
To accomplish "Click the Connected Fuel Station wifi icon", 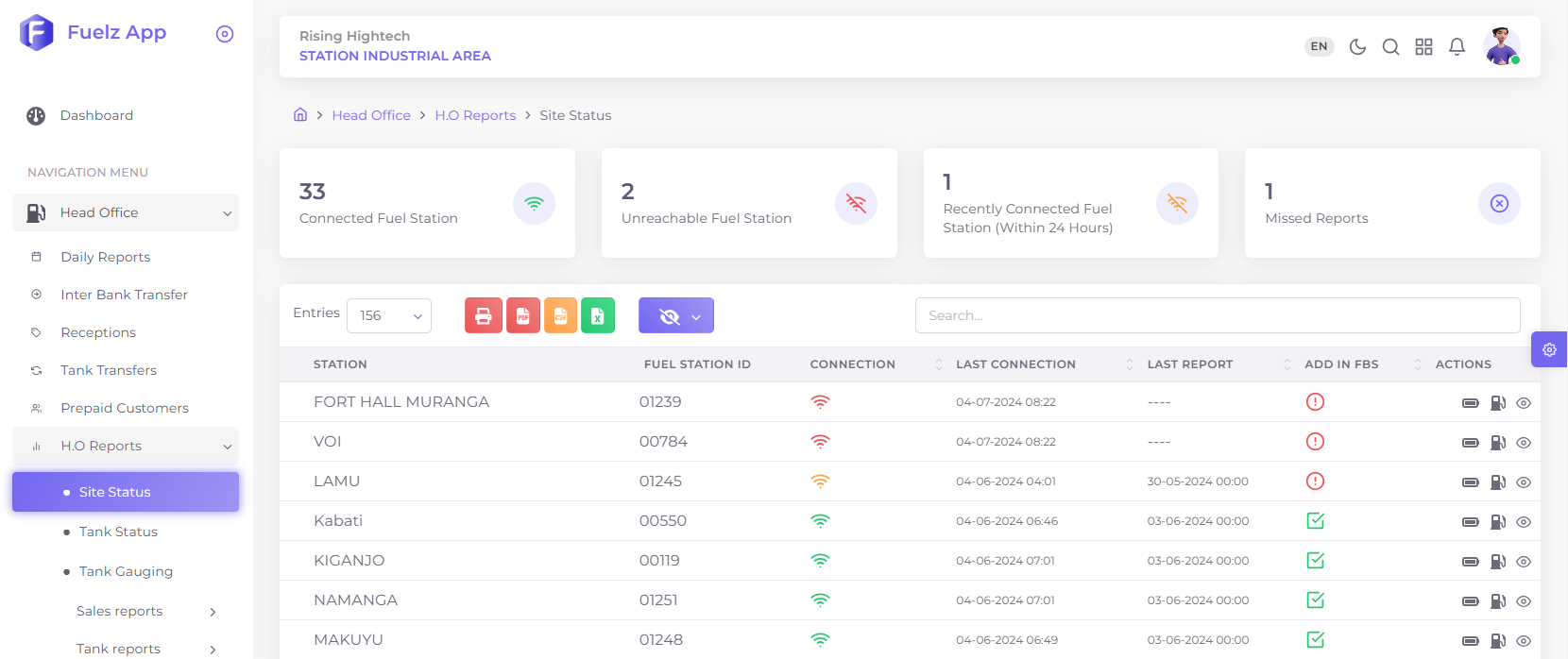I will point(534,203).
